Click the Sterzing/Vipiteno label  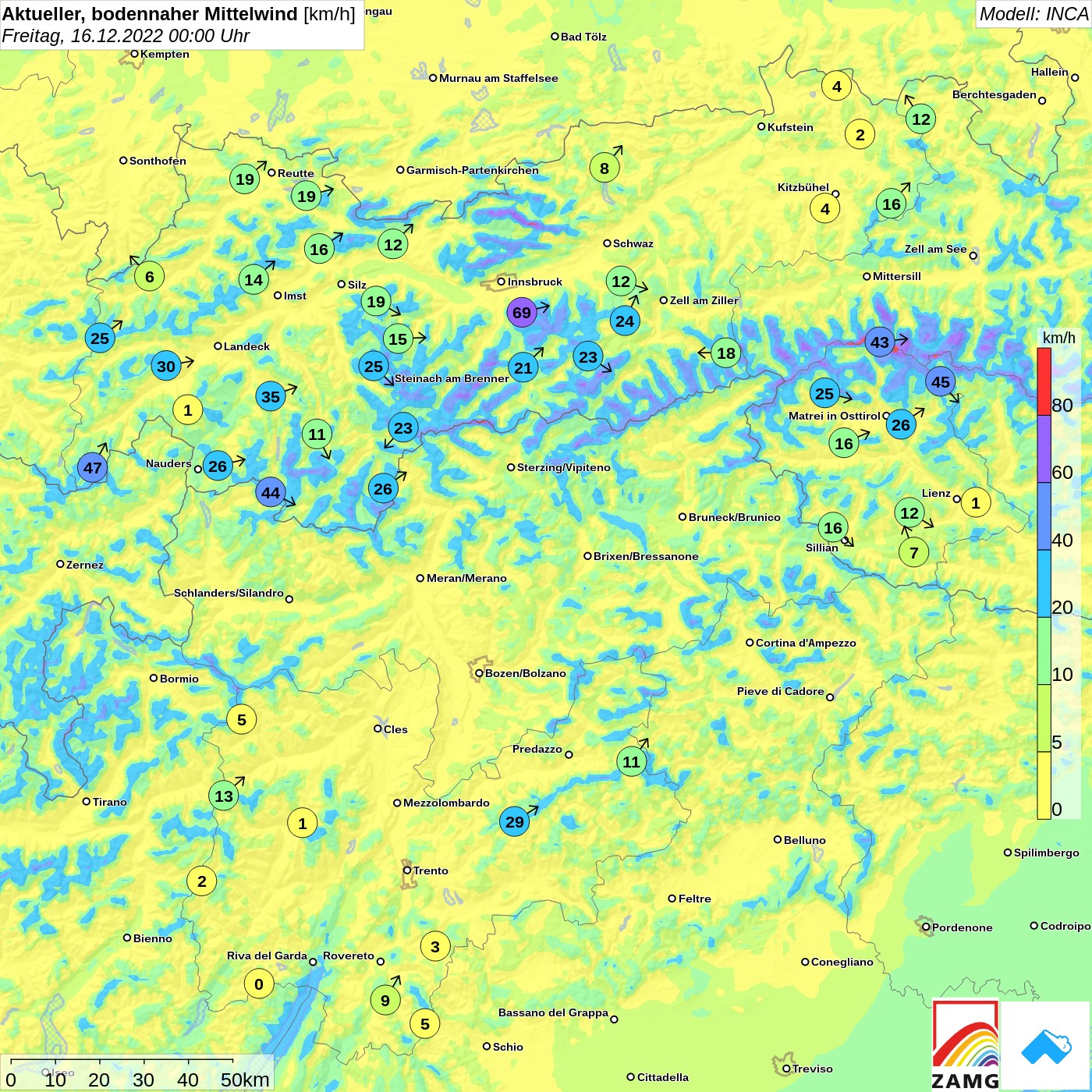tap(564, 467)
